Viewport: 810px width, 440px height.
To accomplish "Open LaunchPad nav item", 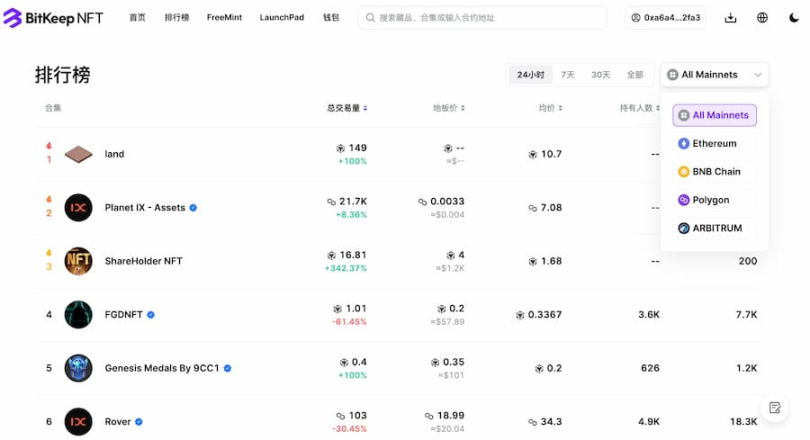I will [x=282, y=18].
